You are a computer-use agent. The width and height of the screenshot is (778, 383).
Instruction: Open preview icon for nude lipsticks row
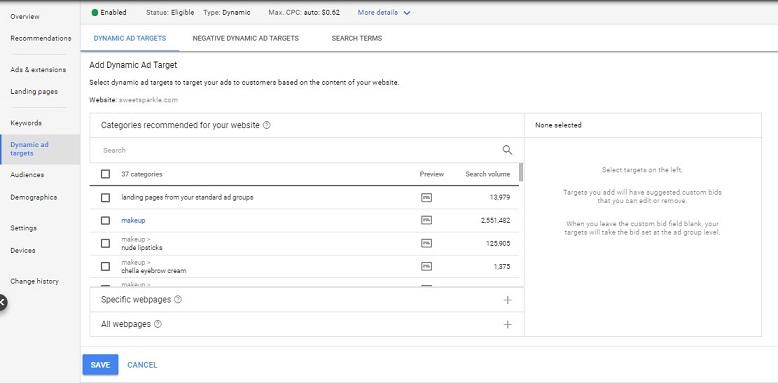(x=426, y=243)
